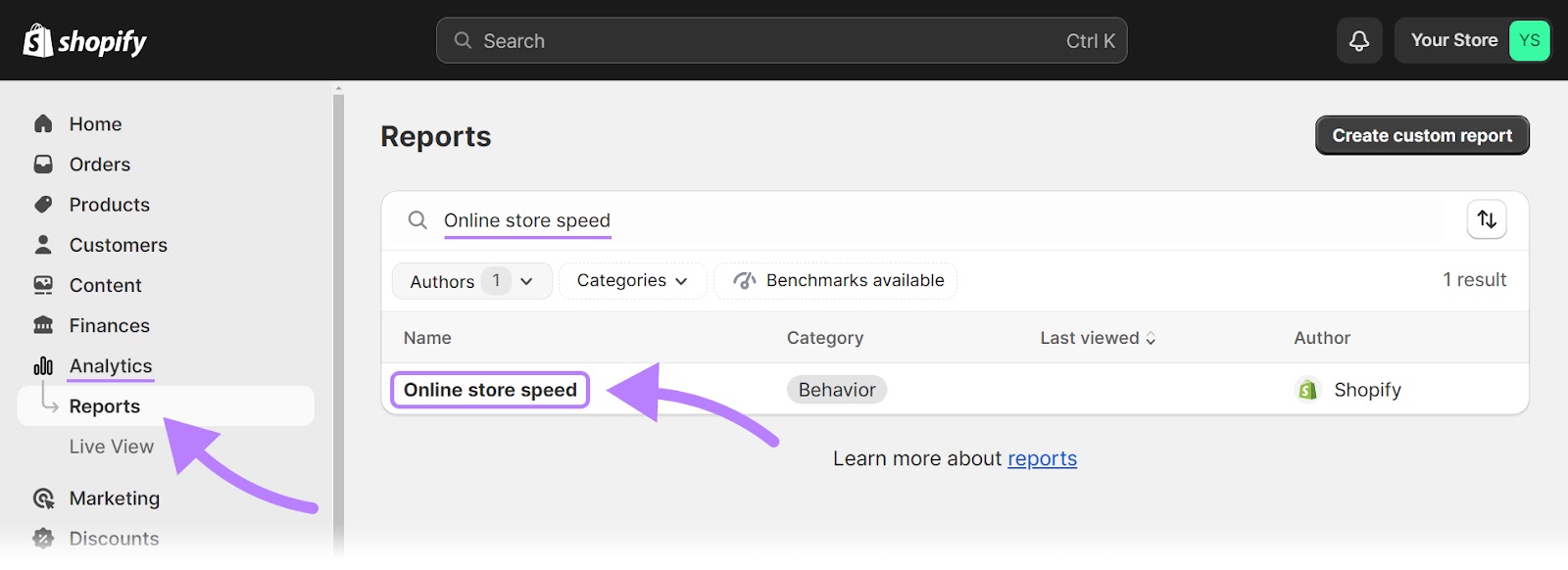Open Analytics in the sidebar
Image resolution: width=1568 pixels, height=570 pixels.
[x=111, y=366]
